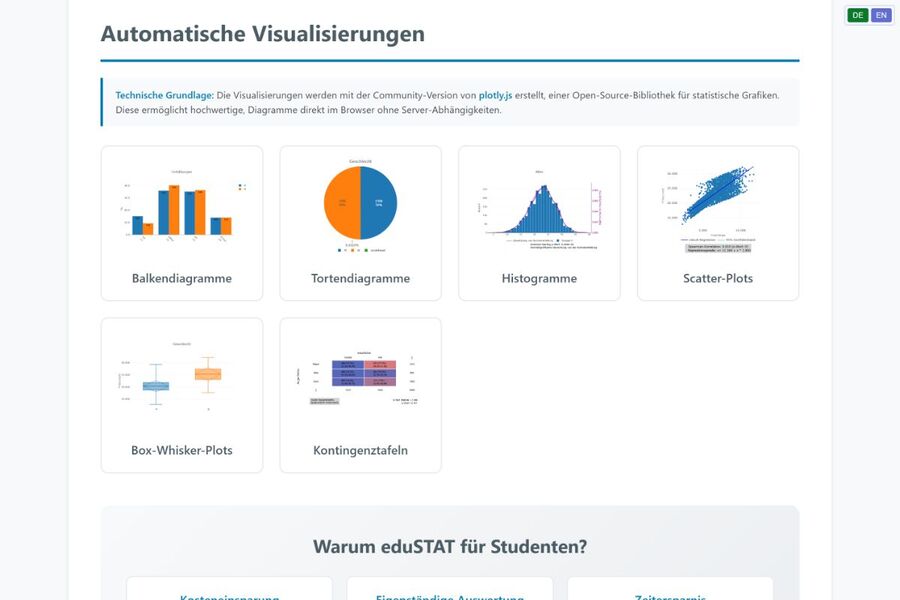Viewport: 900px width, 600px height.
Task: Select the Histogramme card title
Action: [539, 278]
